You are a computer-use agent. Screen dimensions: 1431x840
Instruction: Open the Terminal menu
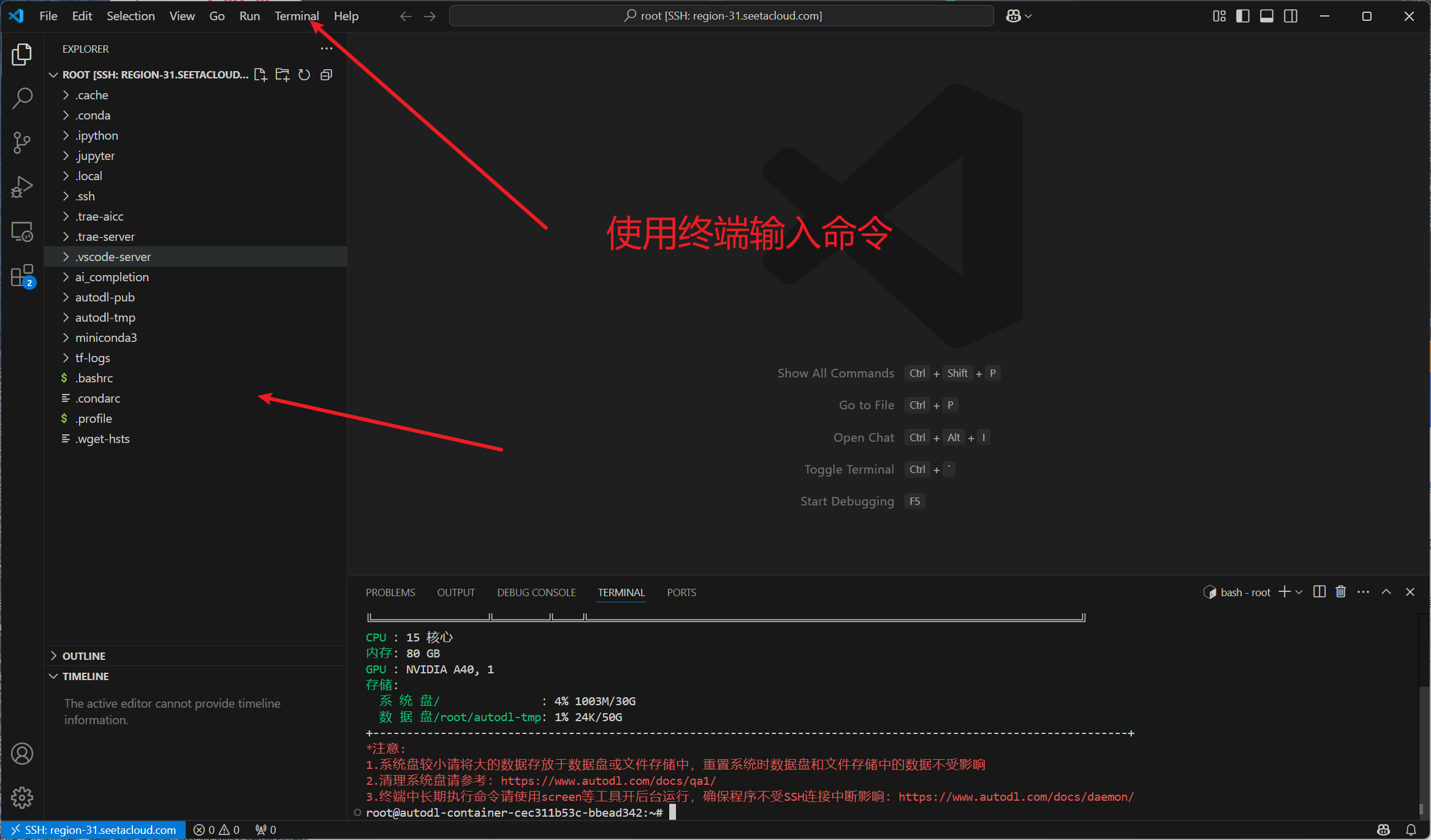(x=296, y=17)
